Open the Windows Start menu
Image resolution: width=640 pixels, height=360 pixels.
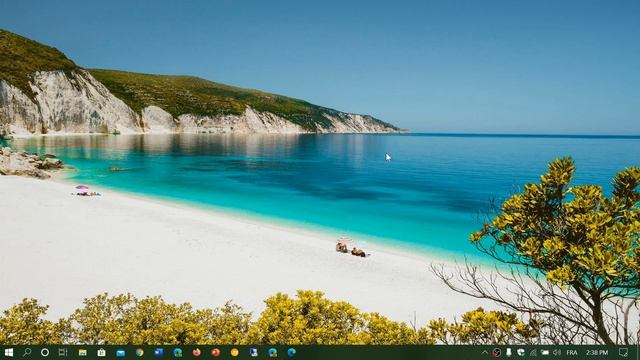pos(9,352)
